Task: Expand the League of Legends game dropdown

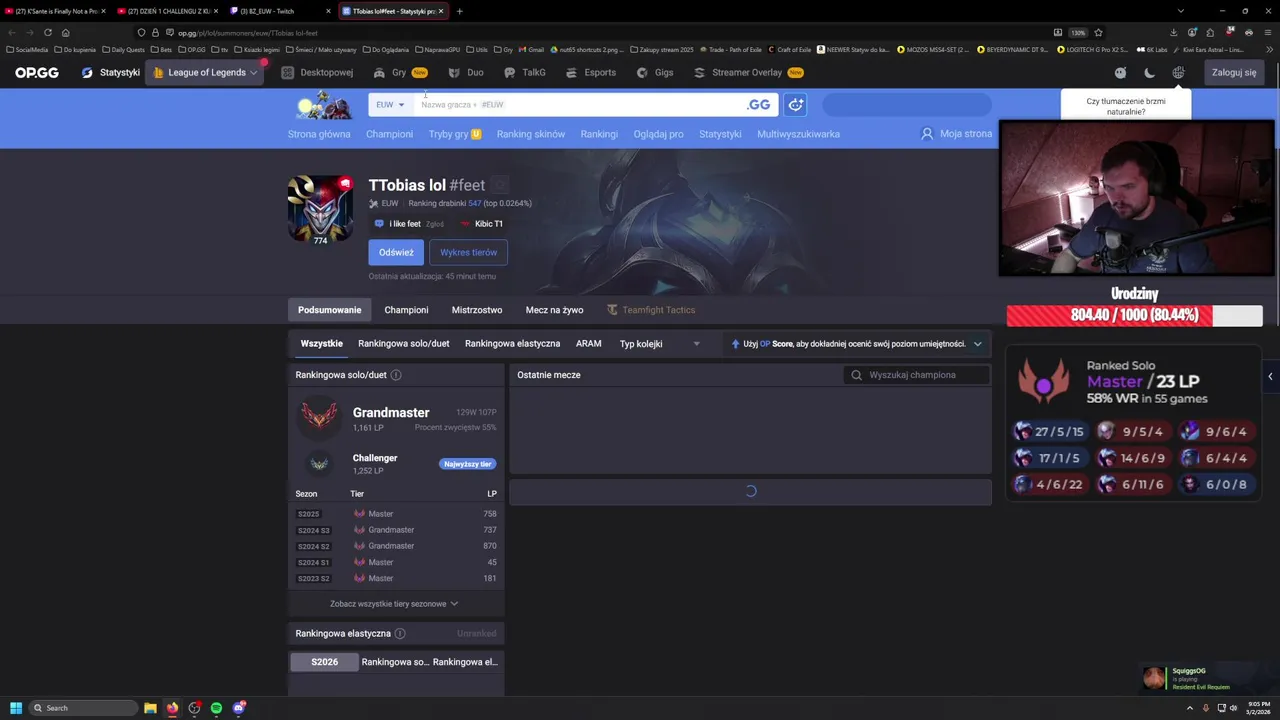Action: pyautogui.click(x=205, y=72)
